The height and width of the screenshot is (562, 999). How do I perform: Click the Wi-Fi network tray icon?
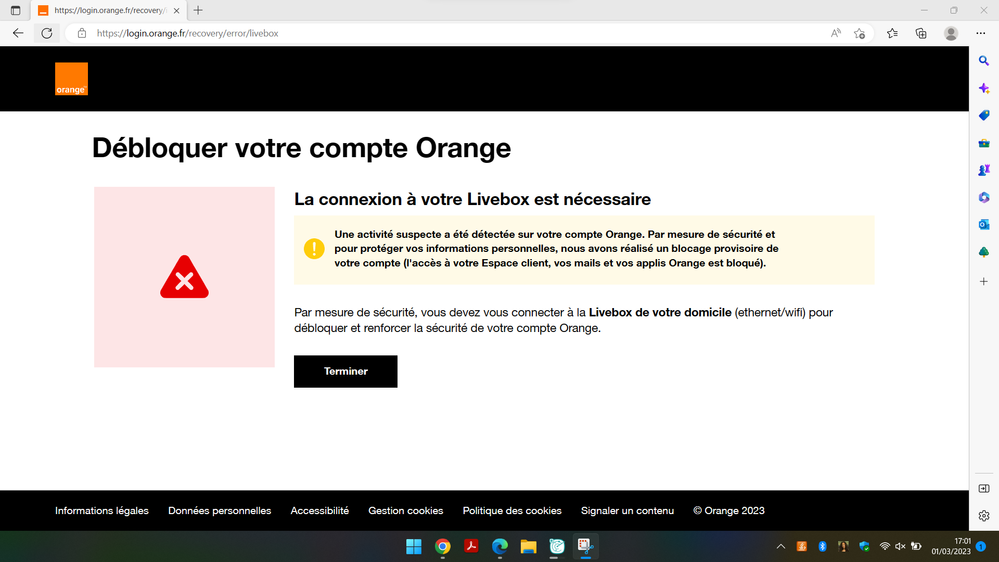tap(884, 546)
